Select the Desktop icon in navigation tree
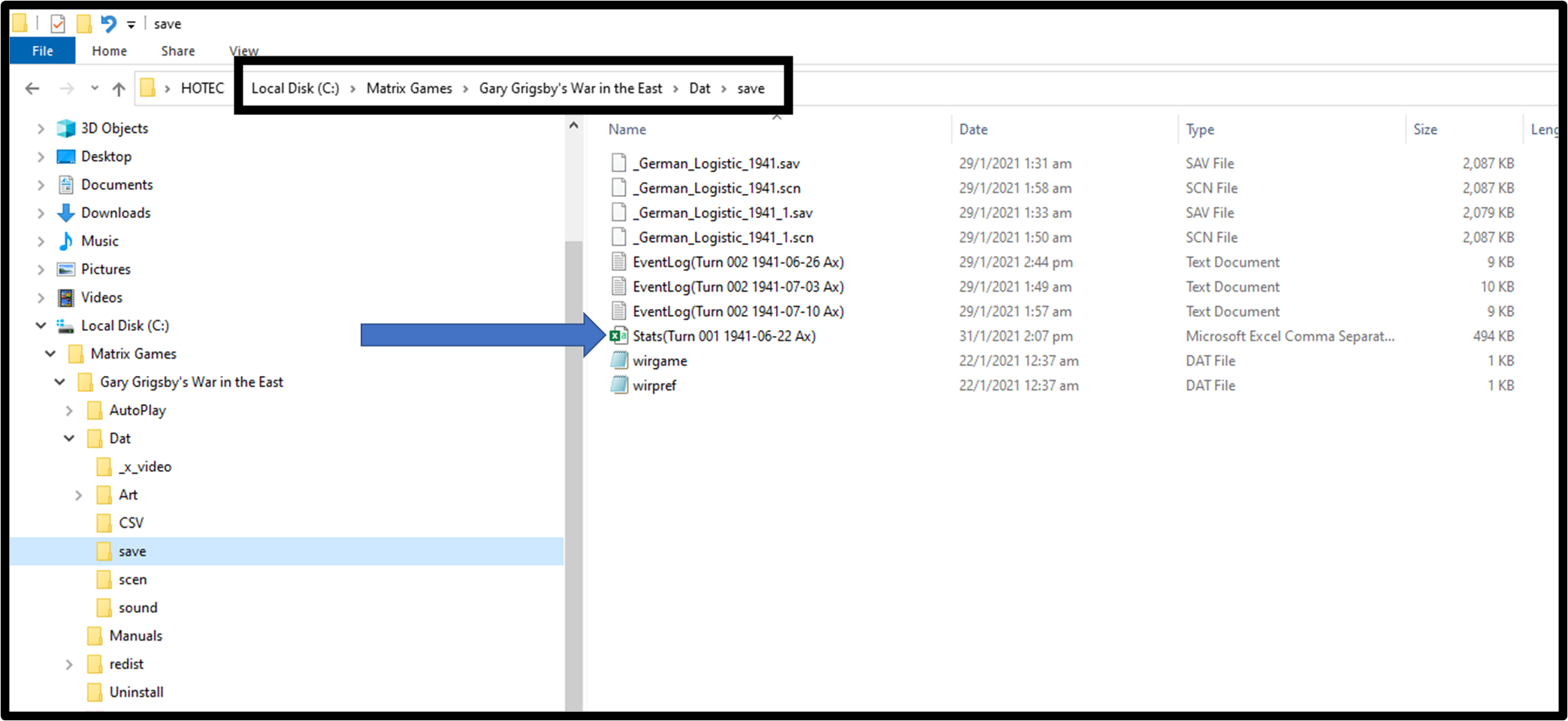The image size is (1568, 721). click(66, 156)
